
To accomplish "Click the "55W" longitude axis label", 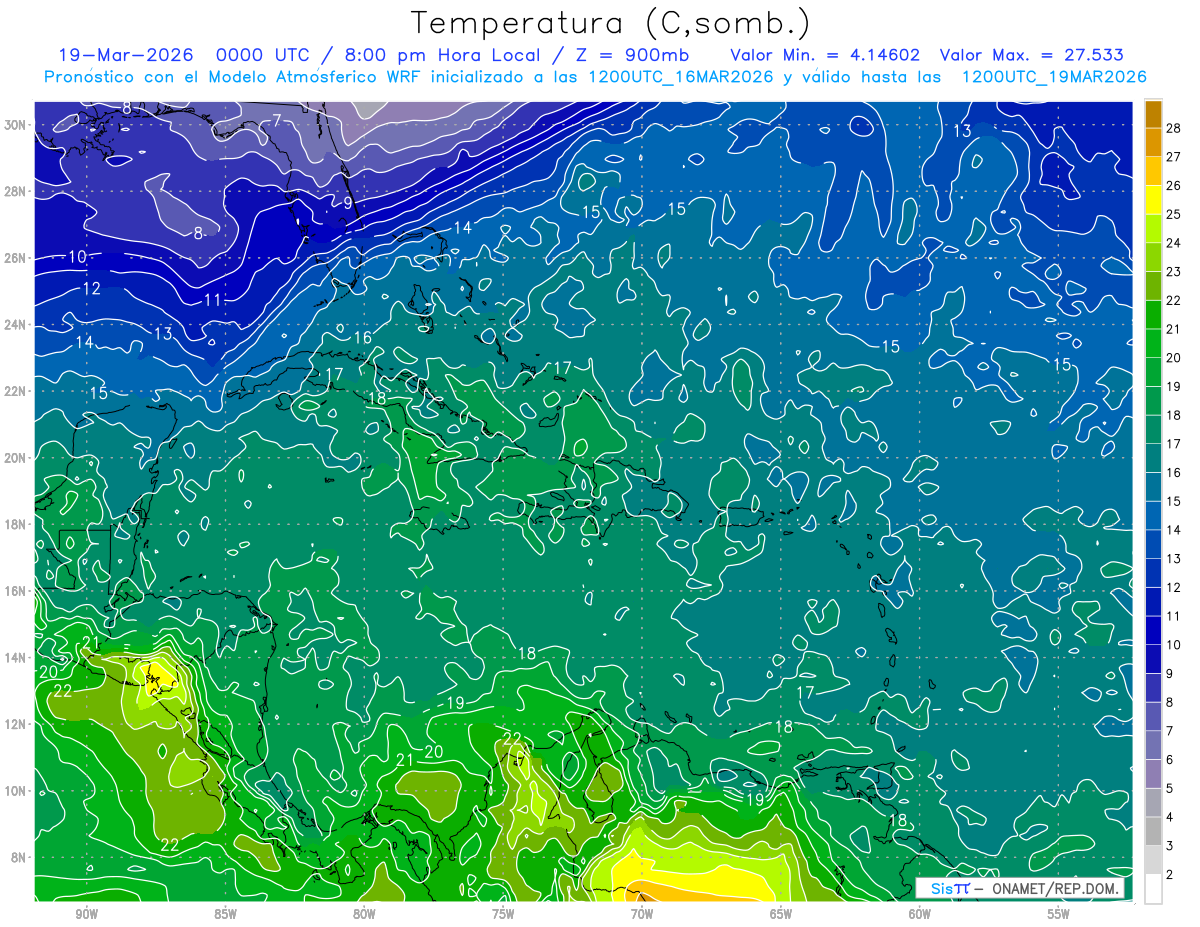I will 1059,914.
